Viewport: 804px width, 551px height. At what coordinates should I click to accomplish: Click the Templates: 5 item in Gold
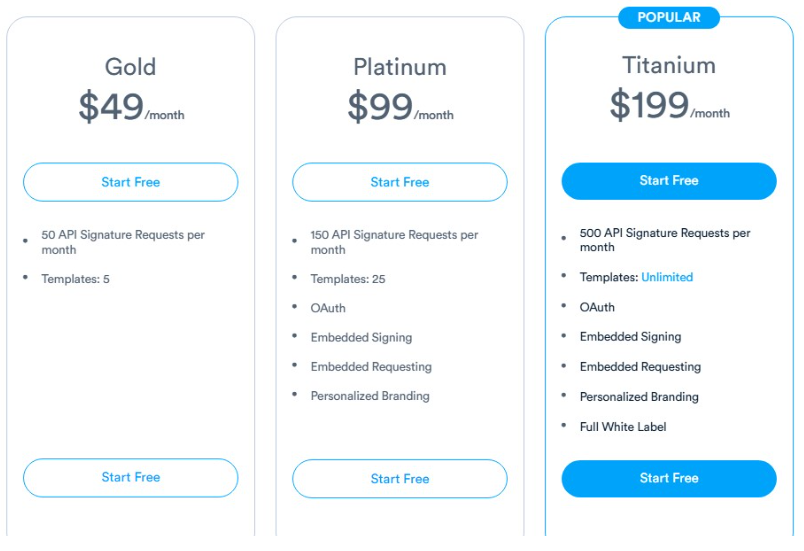coord(75,279)
